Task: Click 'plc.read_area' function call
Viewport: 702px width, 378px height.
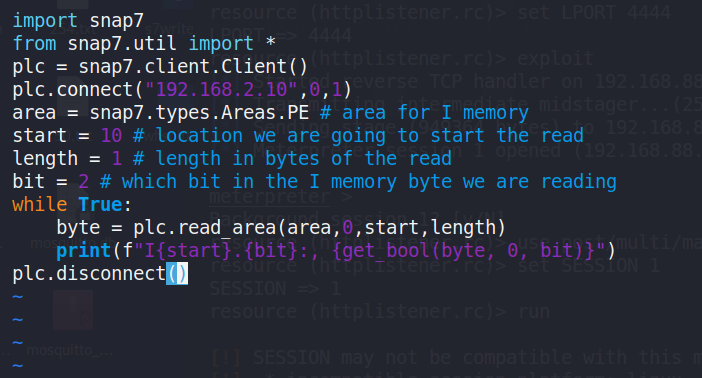Action: click(x=204, y=228)
